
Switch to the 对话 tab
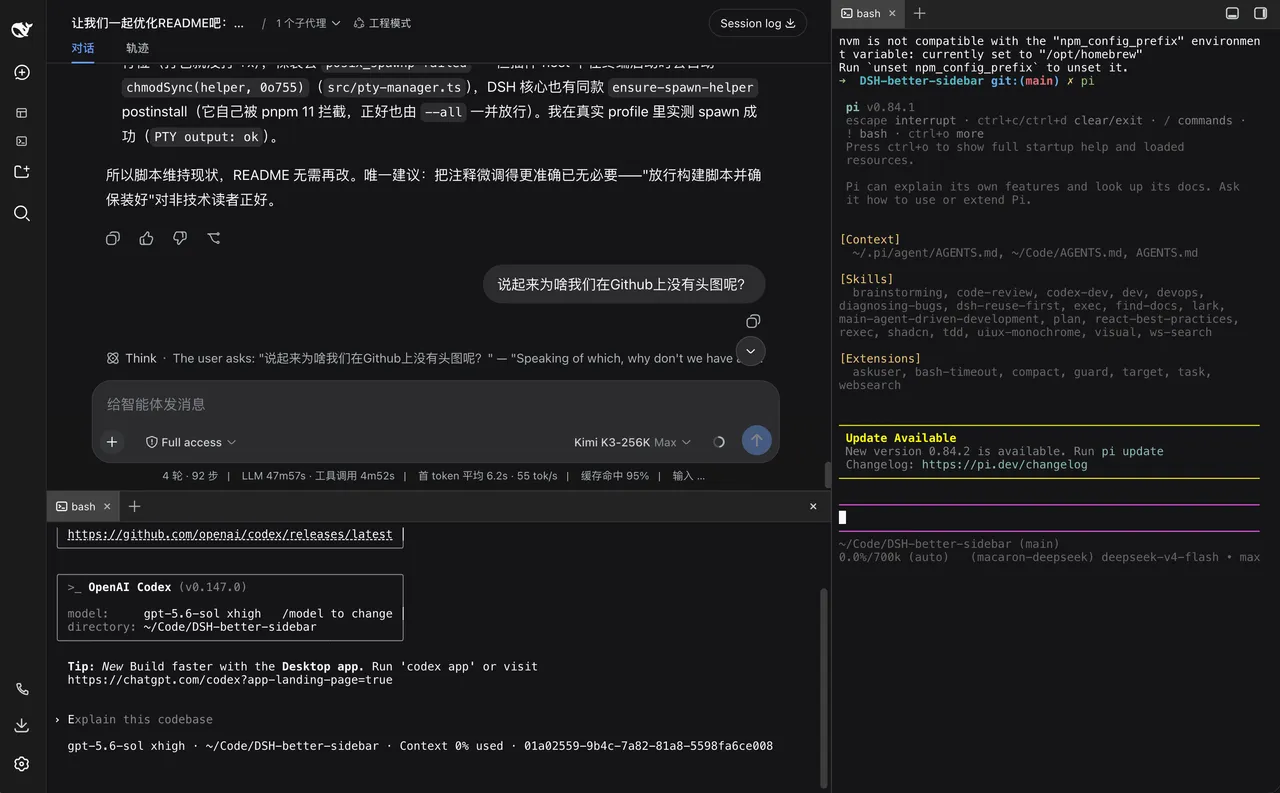click(83, 48)
